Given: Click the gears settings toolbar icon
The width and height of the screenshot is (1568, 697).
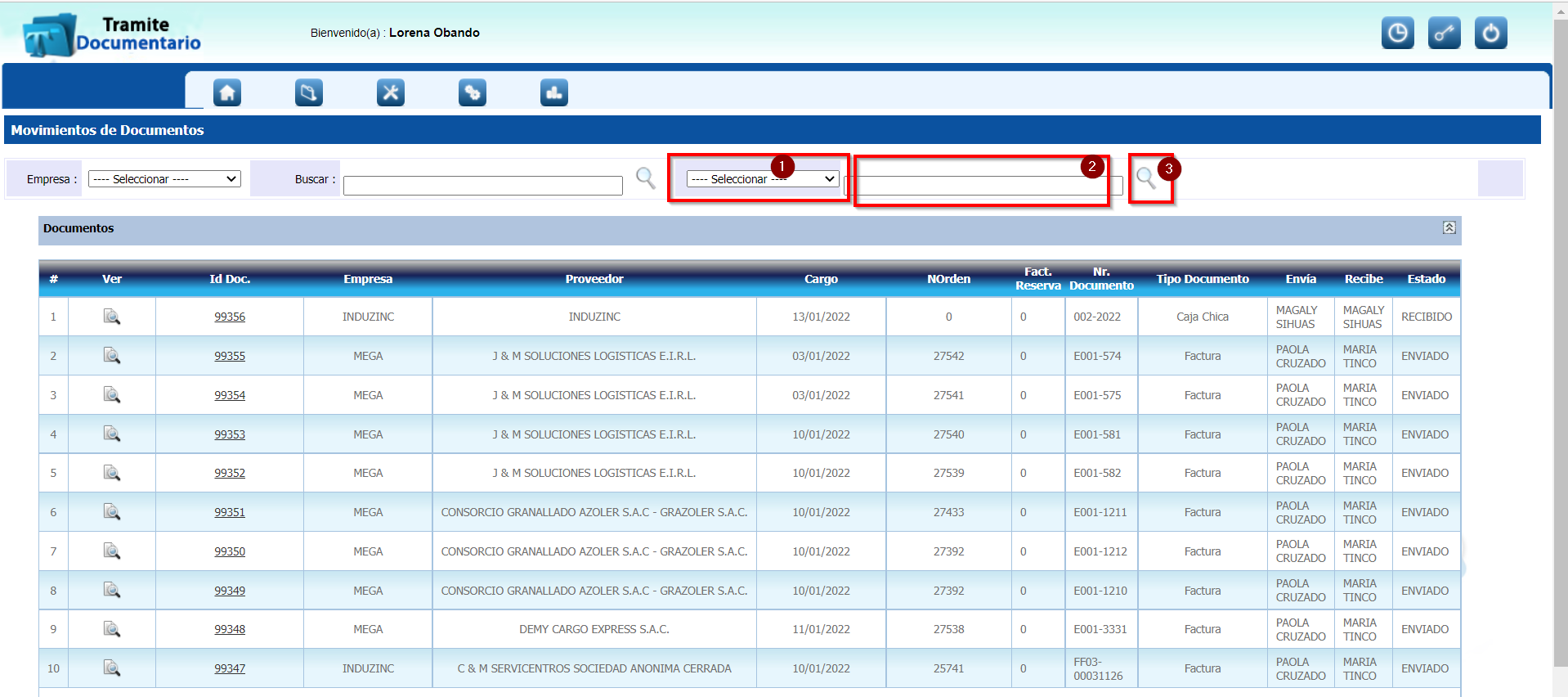Looking at the screenshot, I should point(473,92).
